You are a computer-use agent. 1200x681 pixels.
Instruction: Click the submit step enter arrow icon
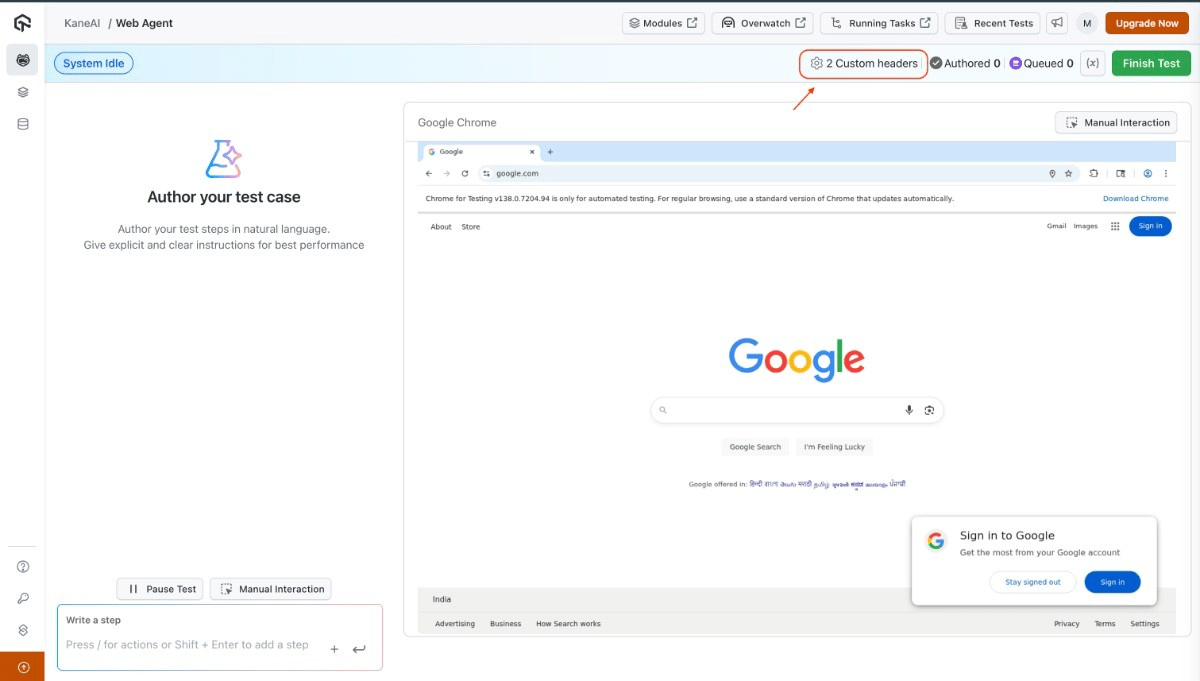[x=359, y=649]
